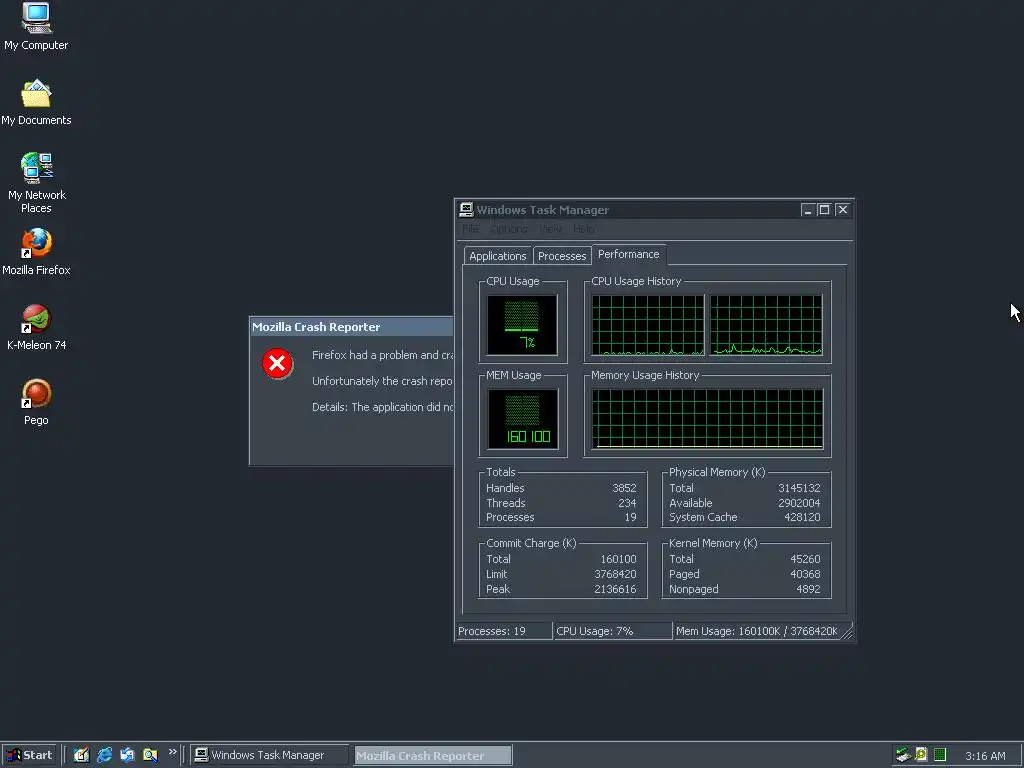The height and width of the screenshot is (768, 1024).
Task: Click the Memory Usage History graph
Action: click(x=707, y=419)
